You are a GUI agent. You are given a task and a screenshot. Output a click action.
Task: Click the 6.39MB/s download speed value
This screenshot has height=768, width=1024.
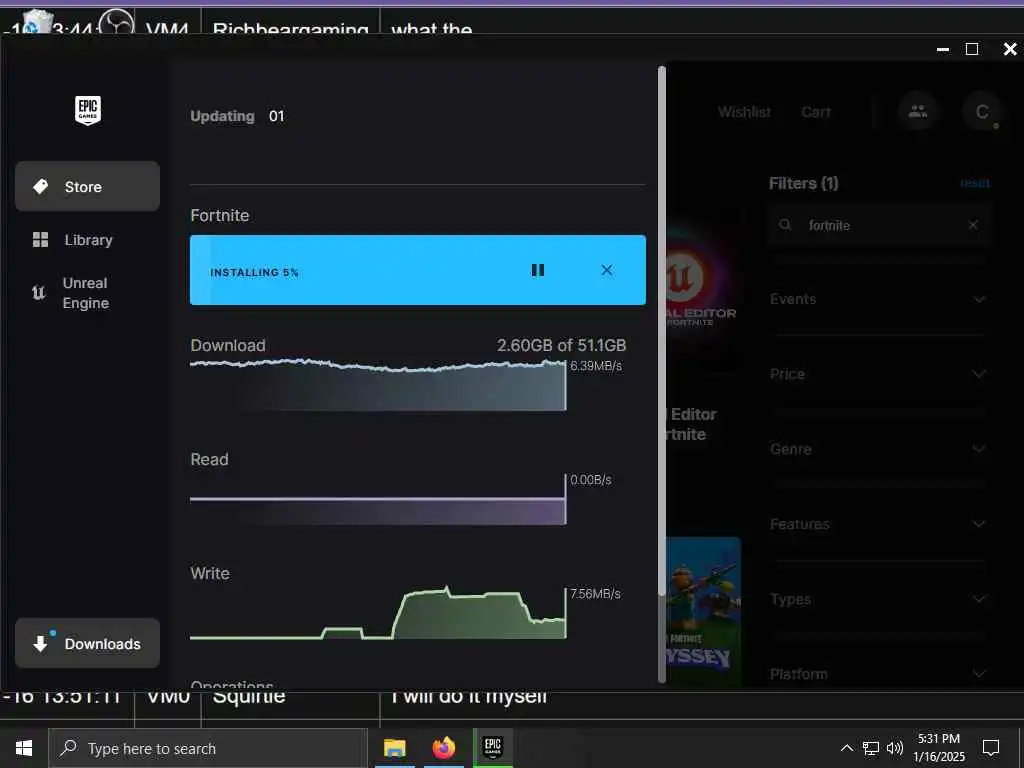[x=596, y=366]
